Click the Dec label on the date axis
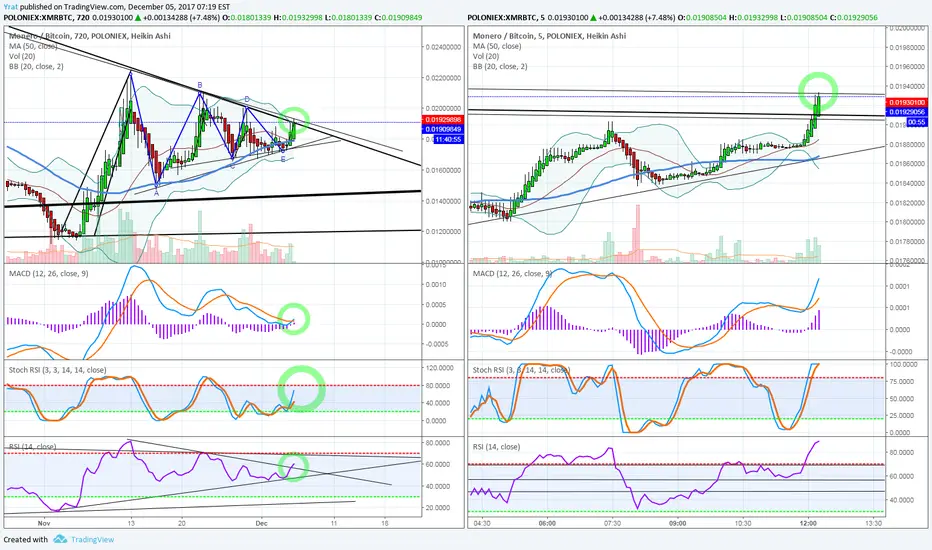932x550 pixels. [262, 523]
